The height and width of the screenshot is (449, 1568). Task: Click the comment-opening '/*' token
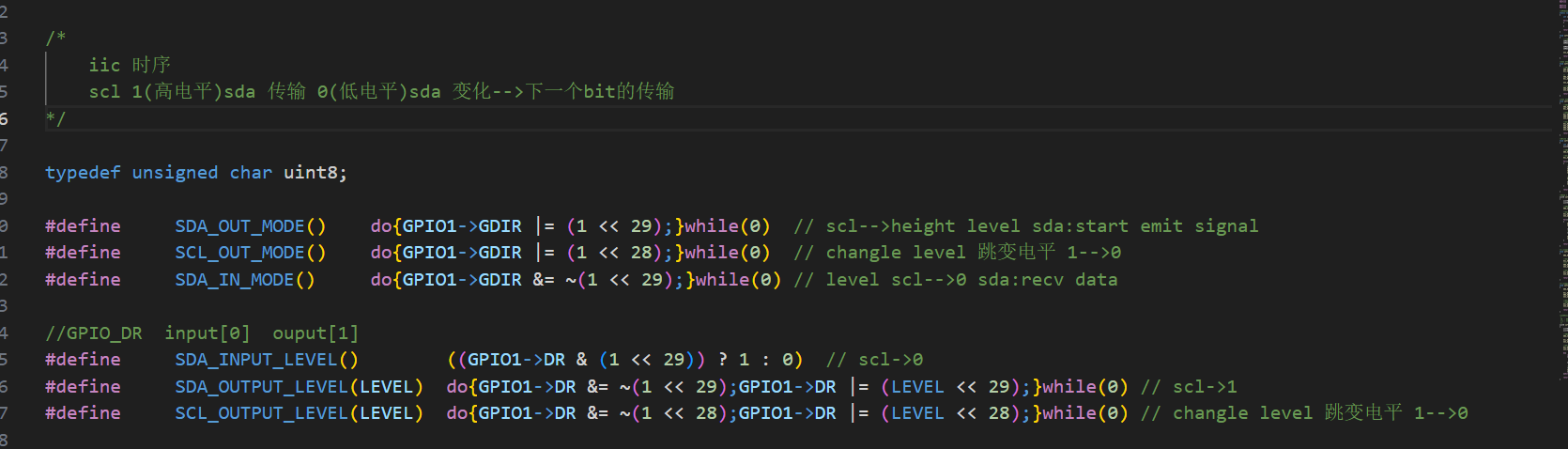(x=55, y=39)
